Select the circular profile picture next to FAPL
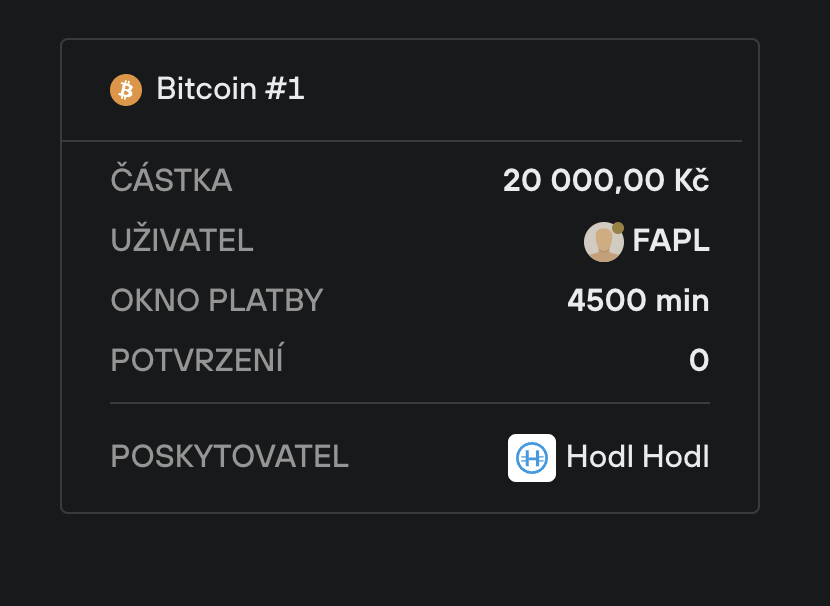This screenshot has width=830, height=606. pyautogui.click(x=603, y=241)
